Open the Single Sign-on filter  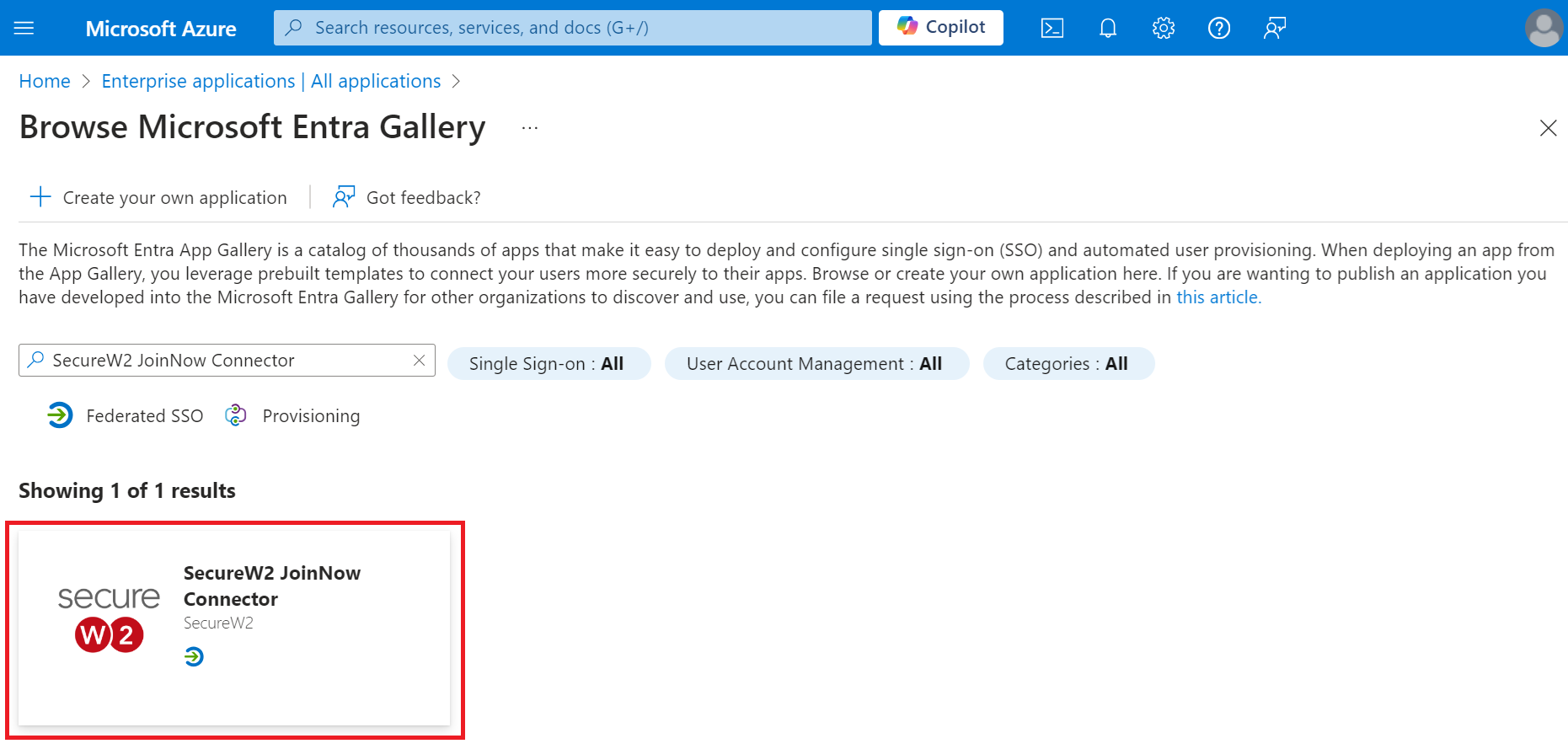549,364
